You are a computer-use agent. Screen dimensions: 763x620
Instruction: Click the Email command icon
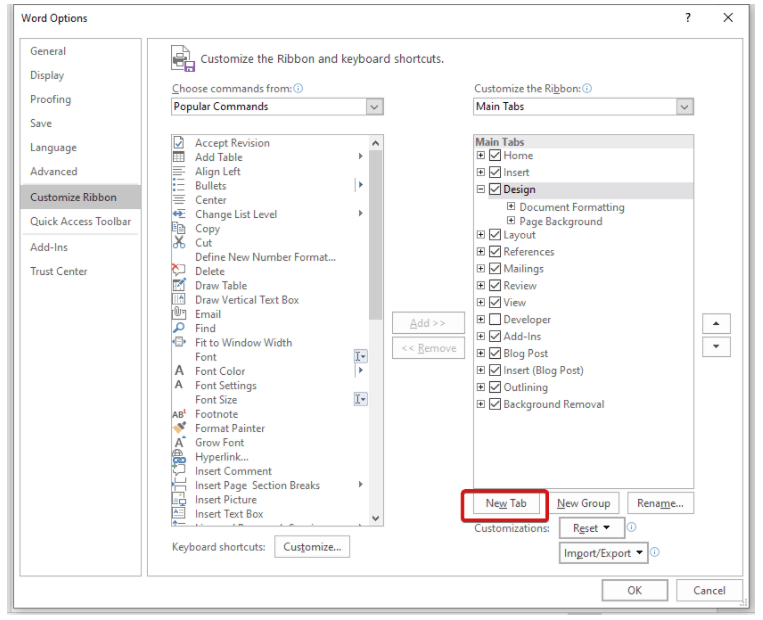coord(179,313)
